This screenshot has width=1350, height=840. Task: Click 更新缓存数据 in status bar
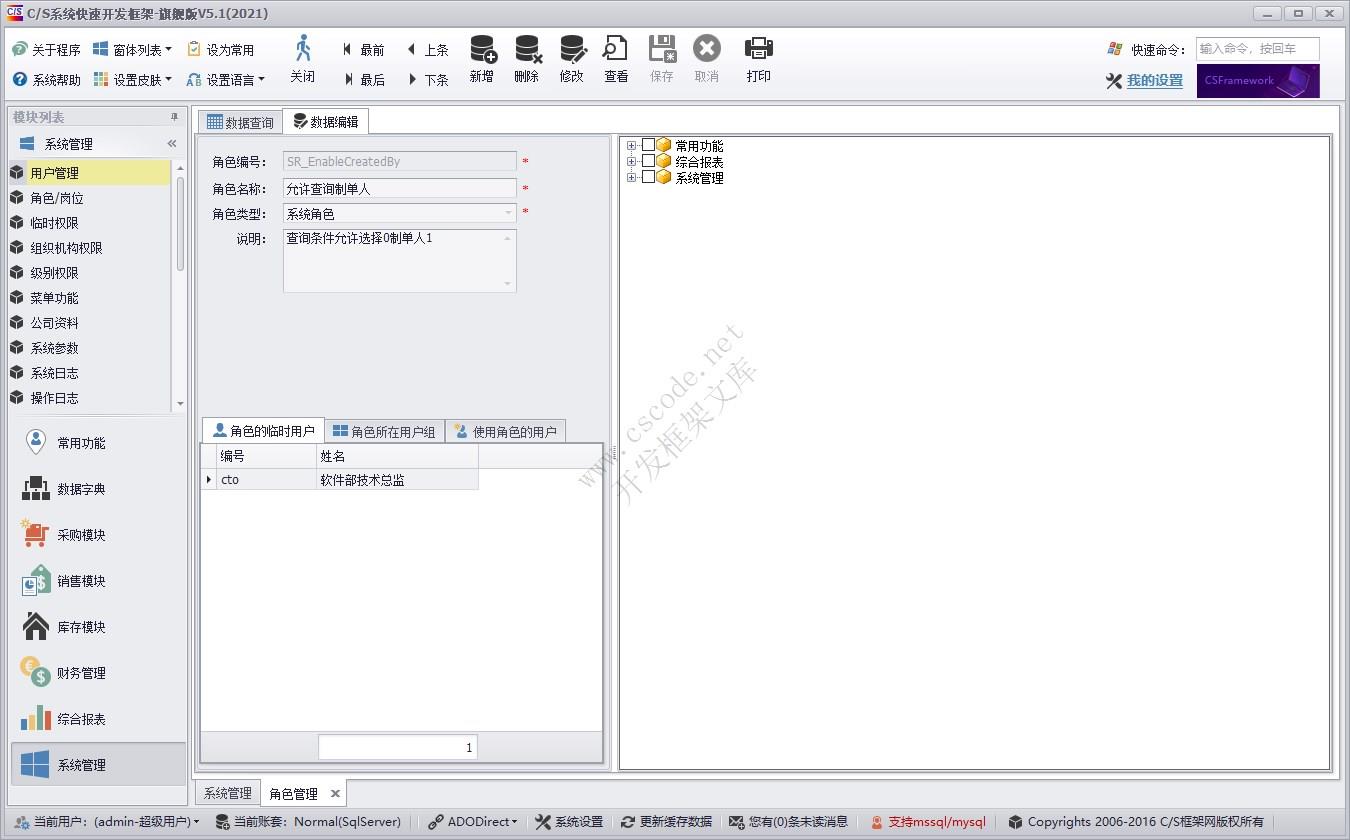point(666,822)
